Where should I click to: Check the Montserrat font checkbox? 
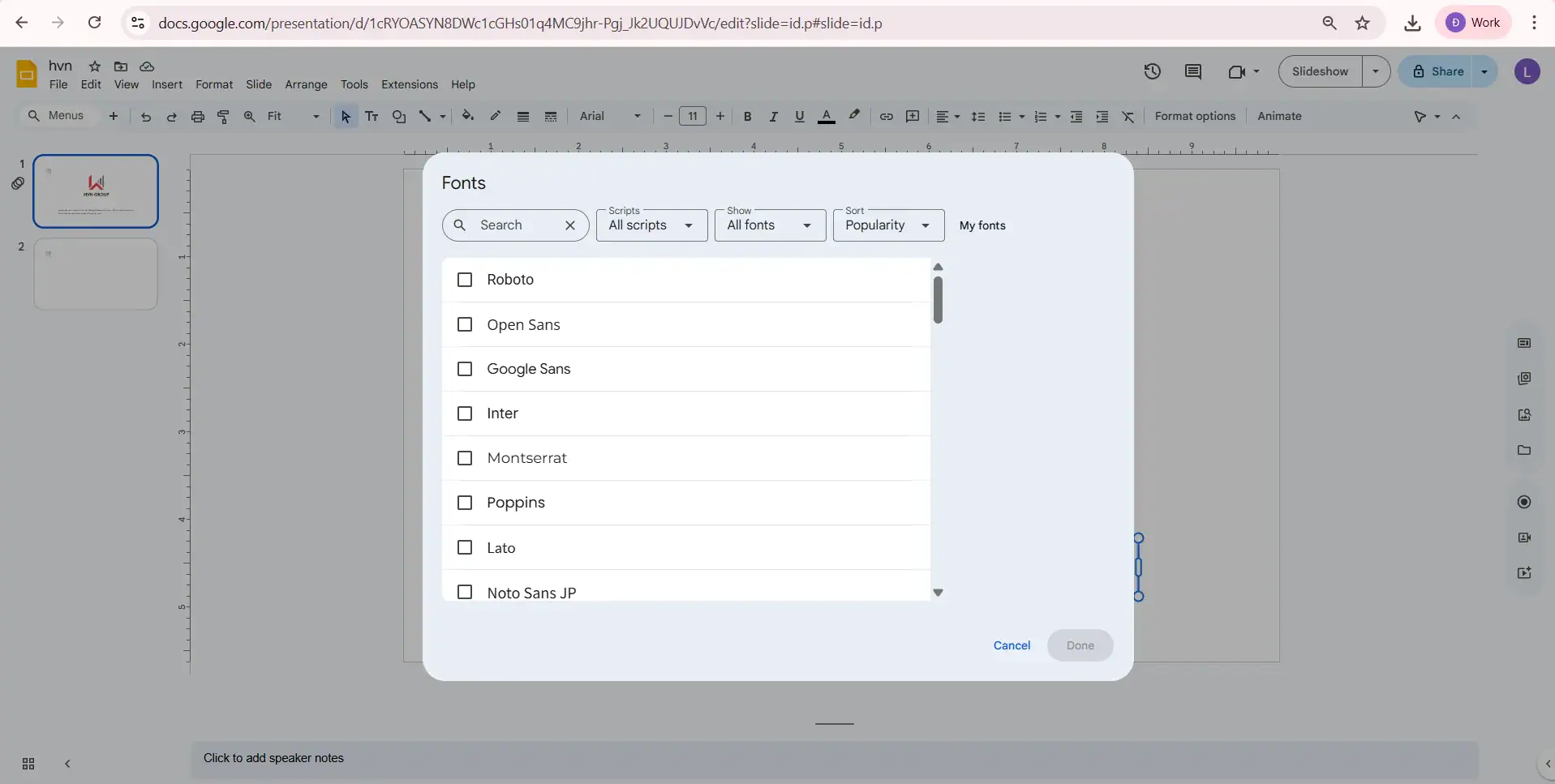pos(465,458)
